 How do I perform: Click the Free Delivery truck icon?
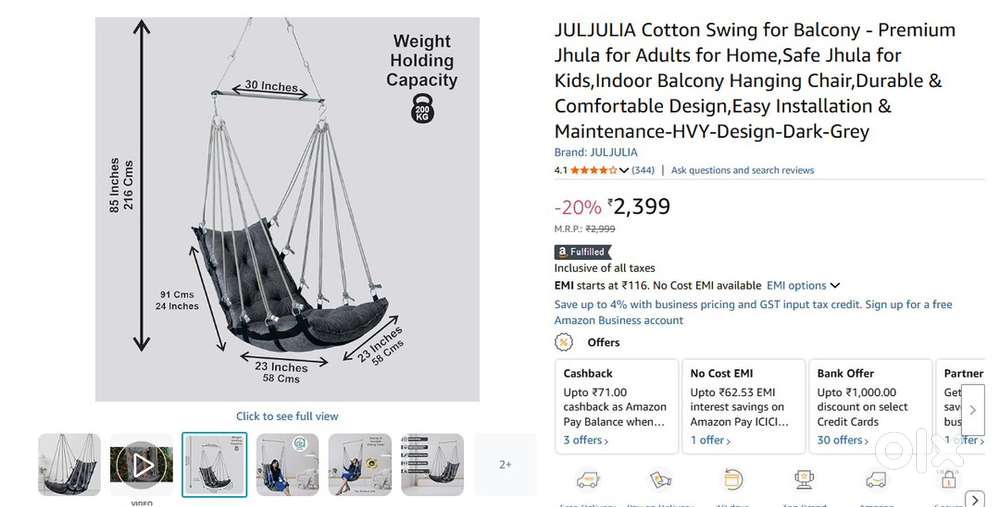pos(586,482)
